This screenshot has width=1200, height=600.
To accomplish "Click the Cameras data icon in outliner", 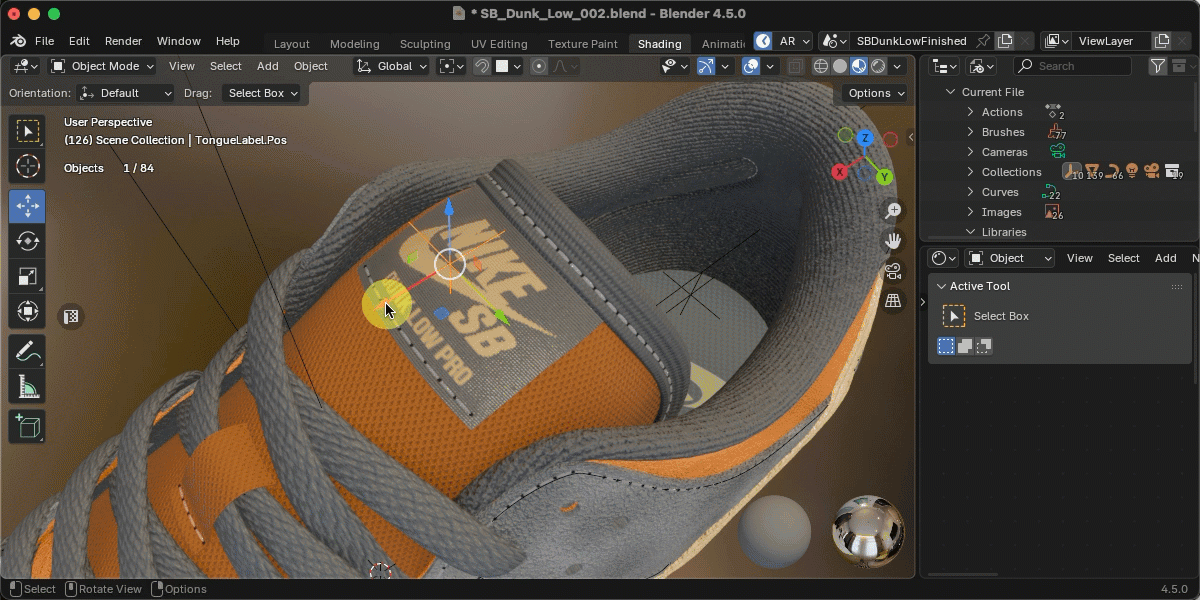I will click(1057, 152).
